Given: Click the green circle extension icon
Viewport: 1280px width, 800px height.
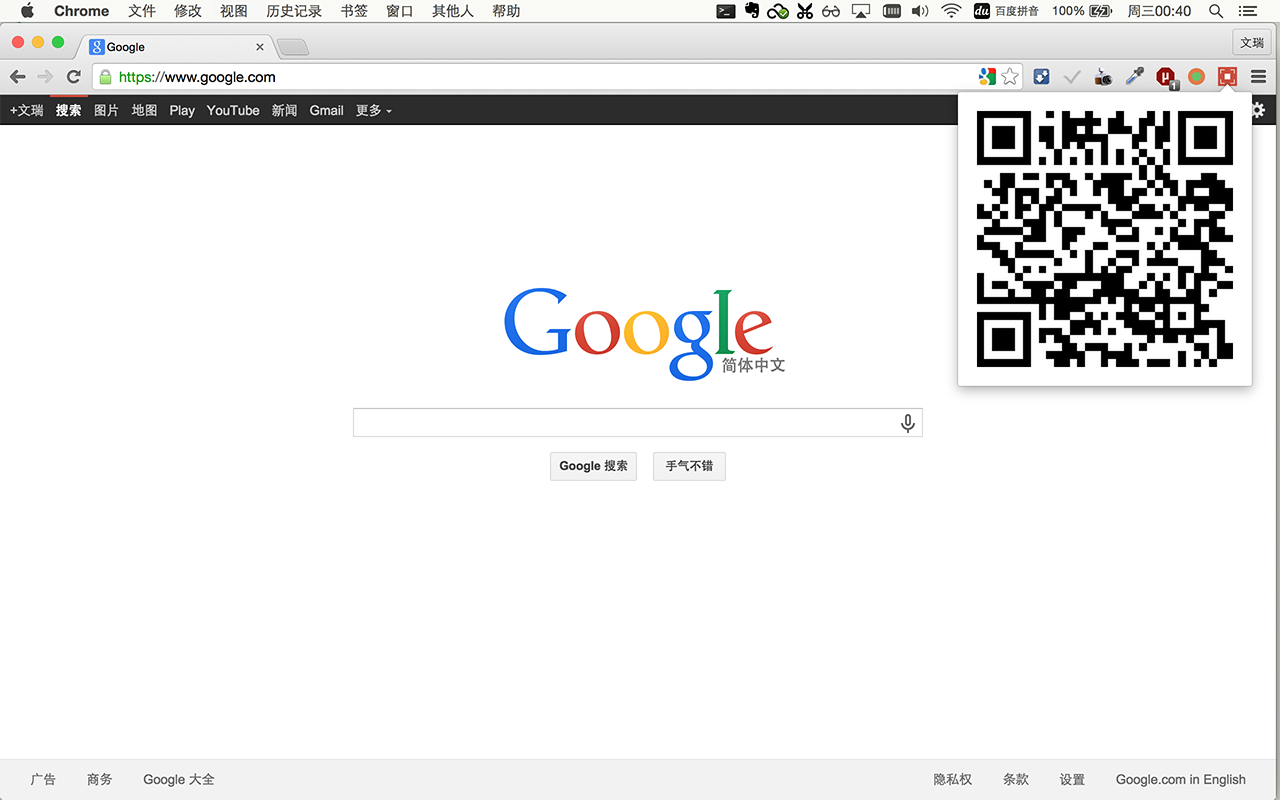Looking at the screenshot, I should [x=1196, y=76].
